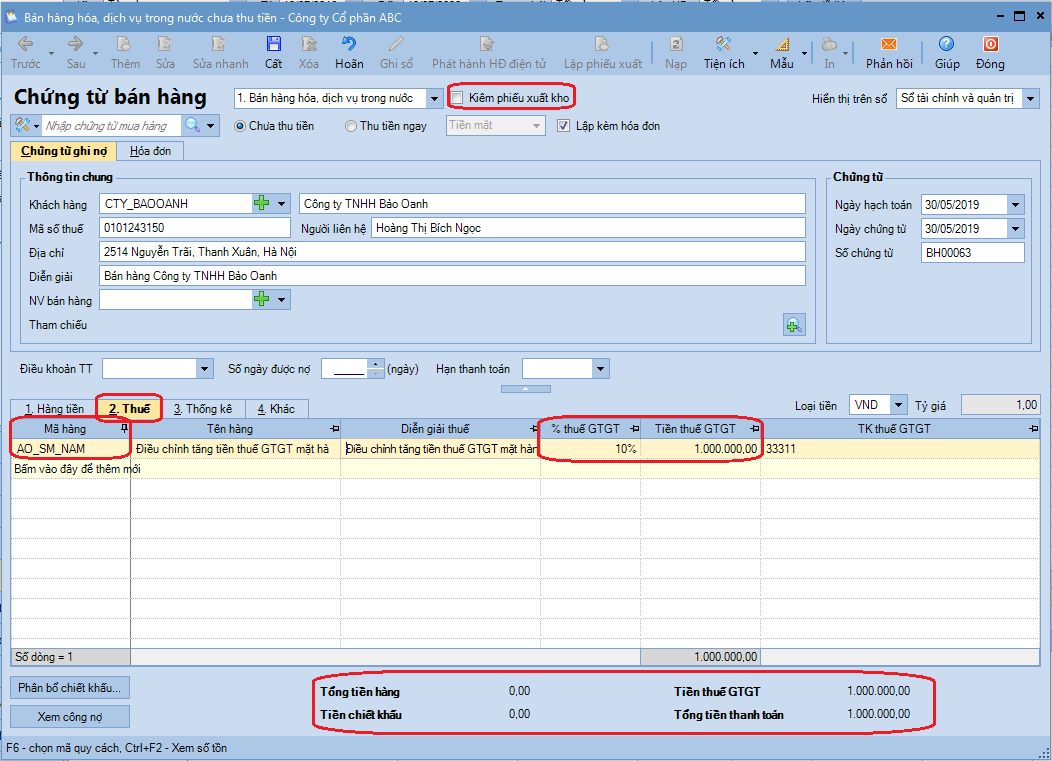Viewport: 1052px width, 761px height.
Task: Click the Phân bổ chiết khấu button
Action: [70, 688]
